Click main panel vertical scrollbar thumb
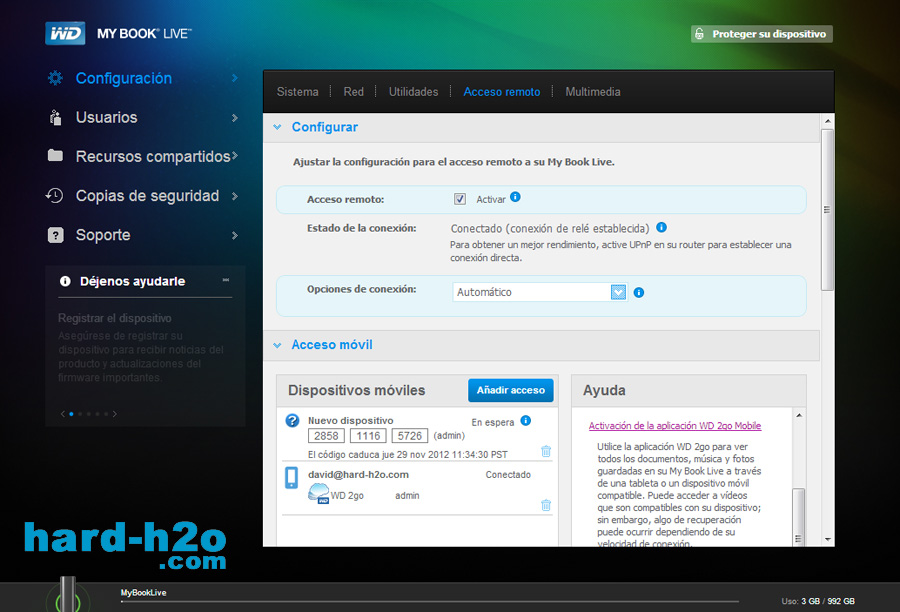The image size is (900, 612). [827, 210]
